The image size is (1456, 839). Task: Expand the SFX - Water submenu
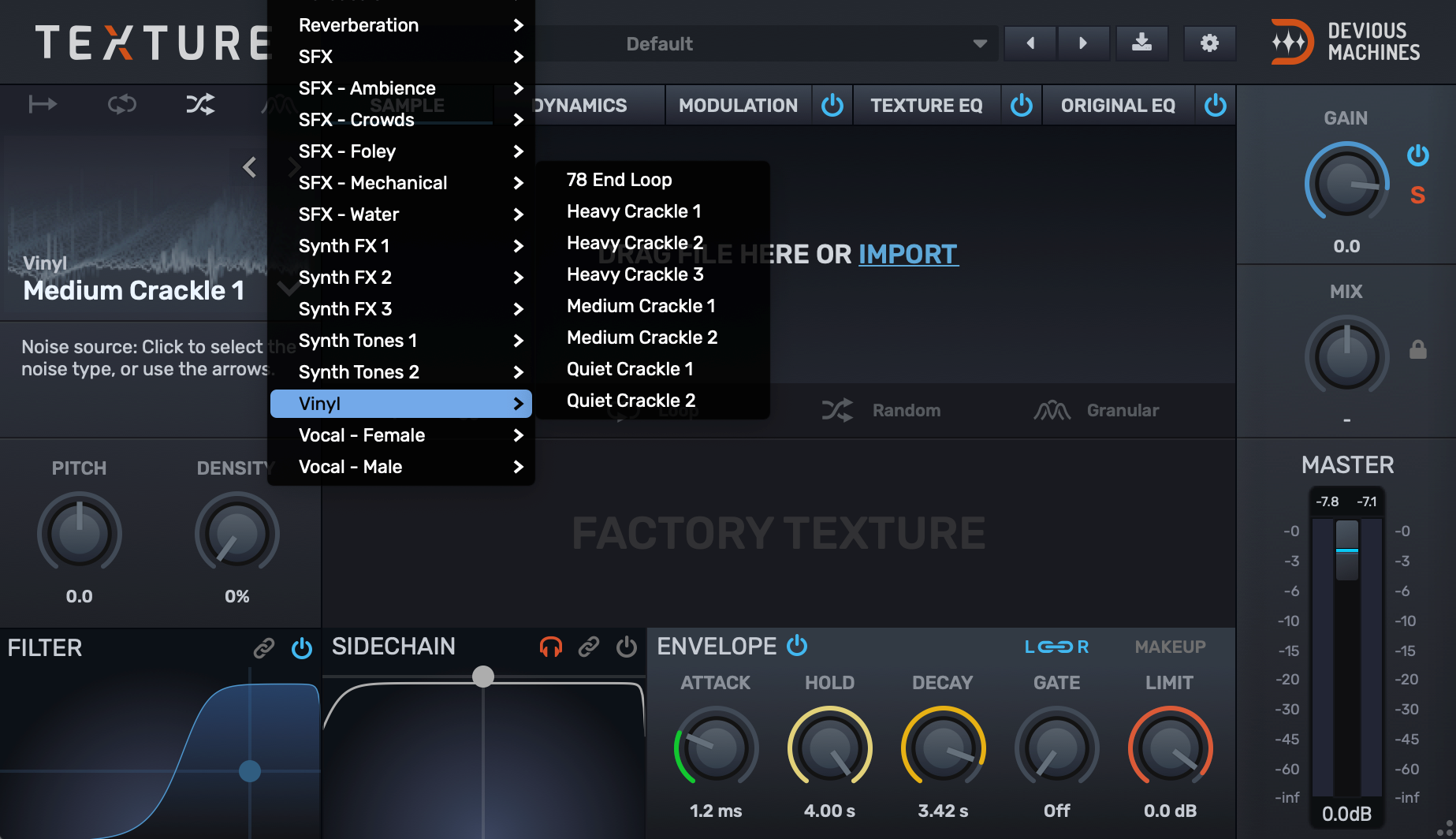point(401,214)
